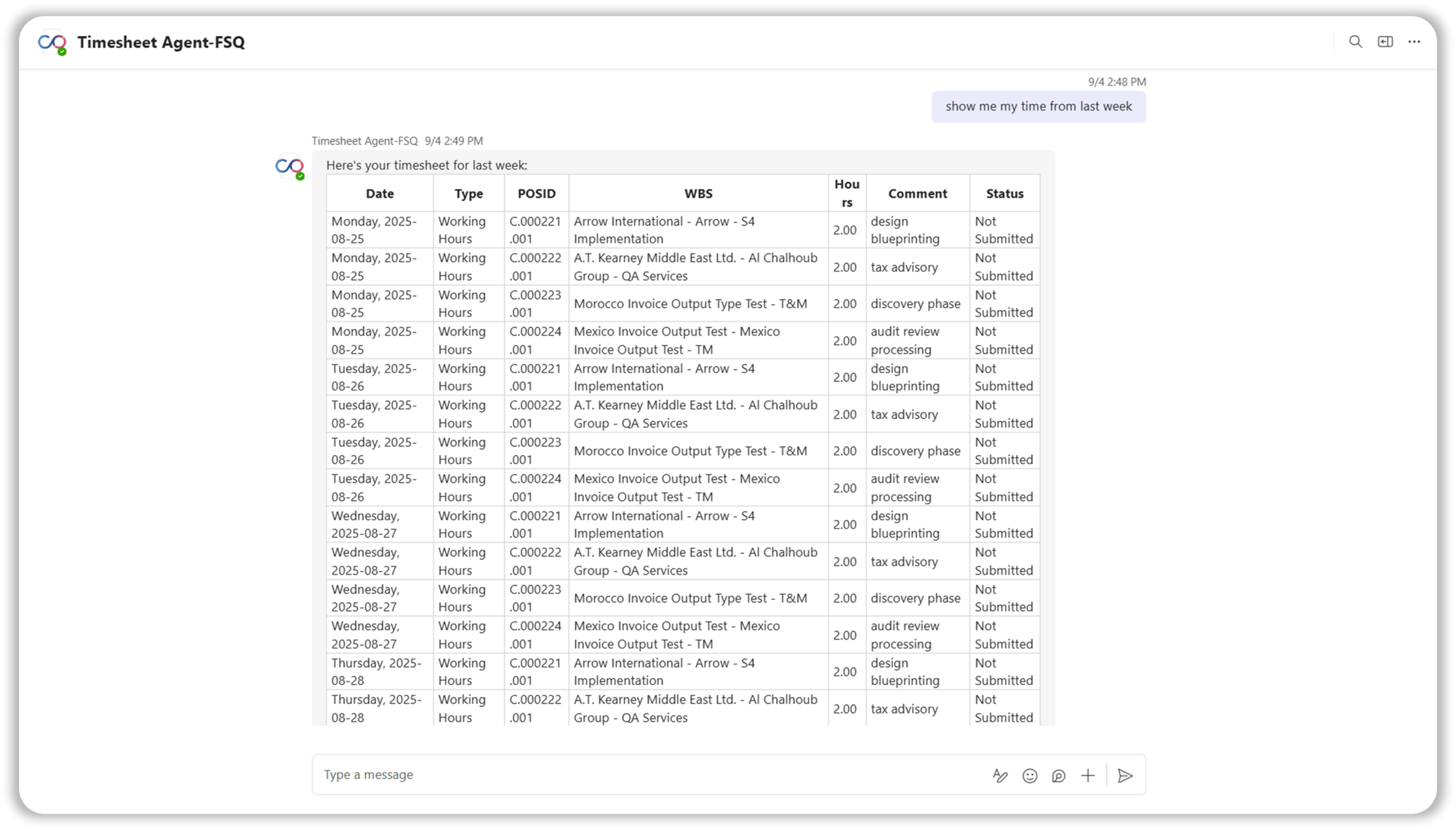The image size is (1456, 830).
Task: Open search in the chat header
Action: point(1355,42)
